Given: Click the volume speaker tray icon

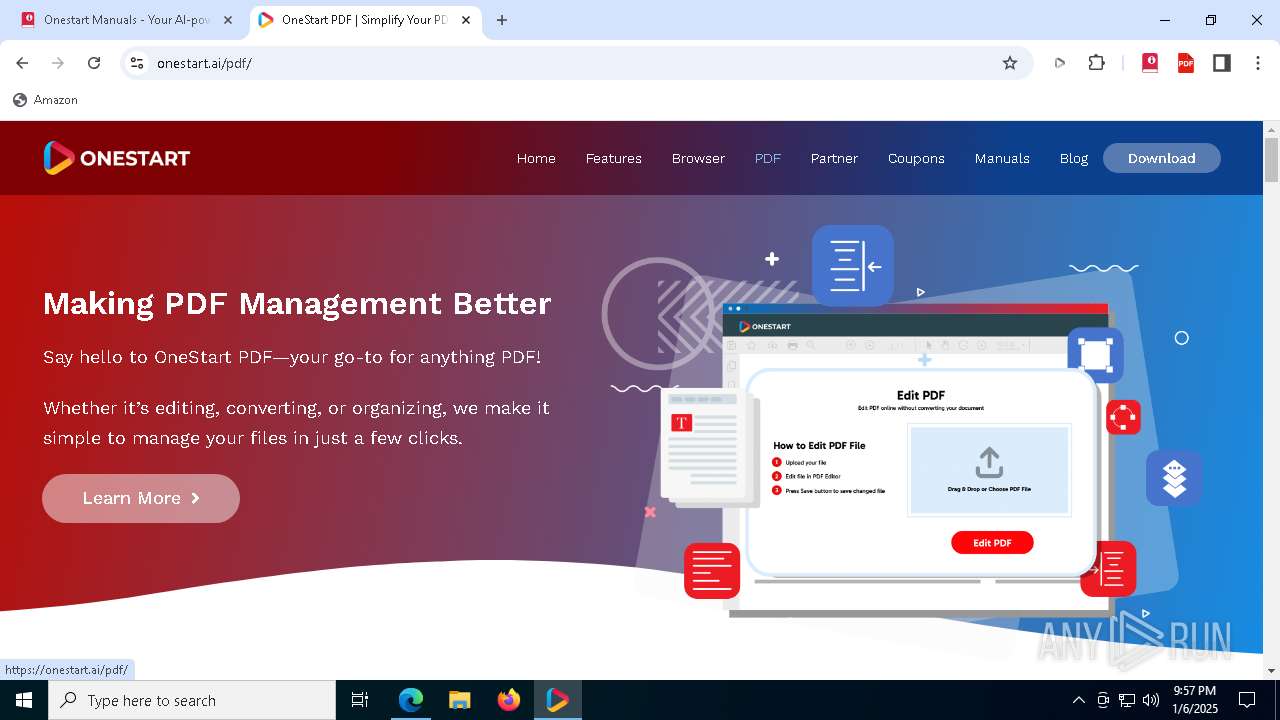Looking at the screenshot, I should point(1151,700).
